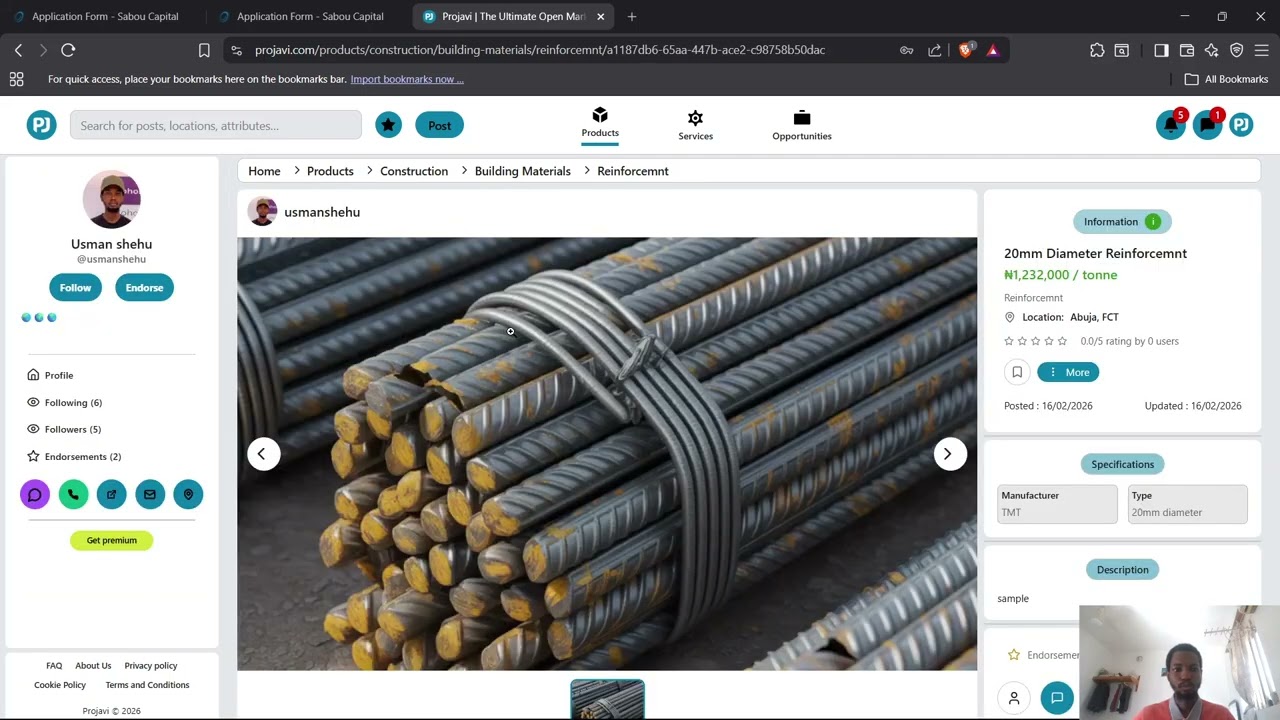The width and height of the screenshot is (1280, 720).
Task: Open Usman shehu's profile picture
Action: point(111,199)
